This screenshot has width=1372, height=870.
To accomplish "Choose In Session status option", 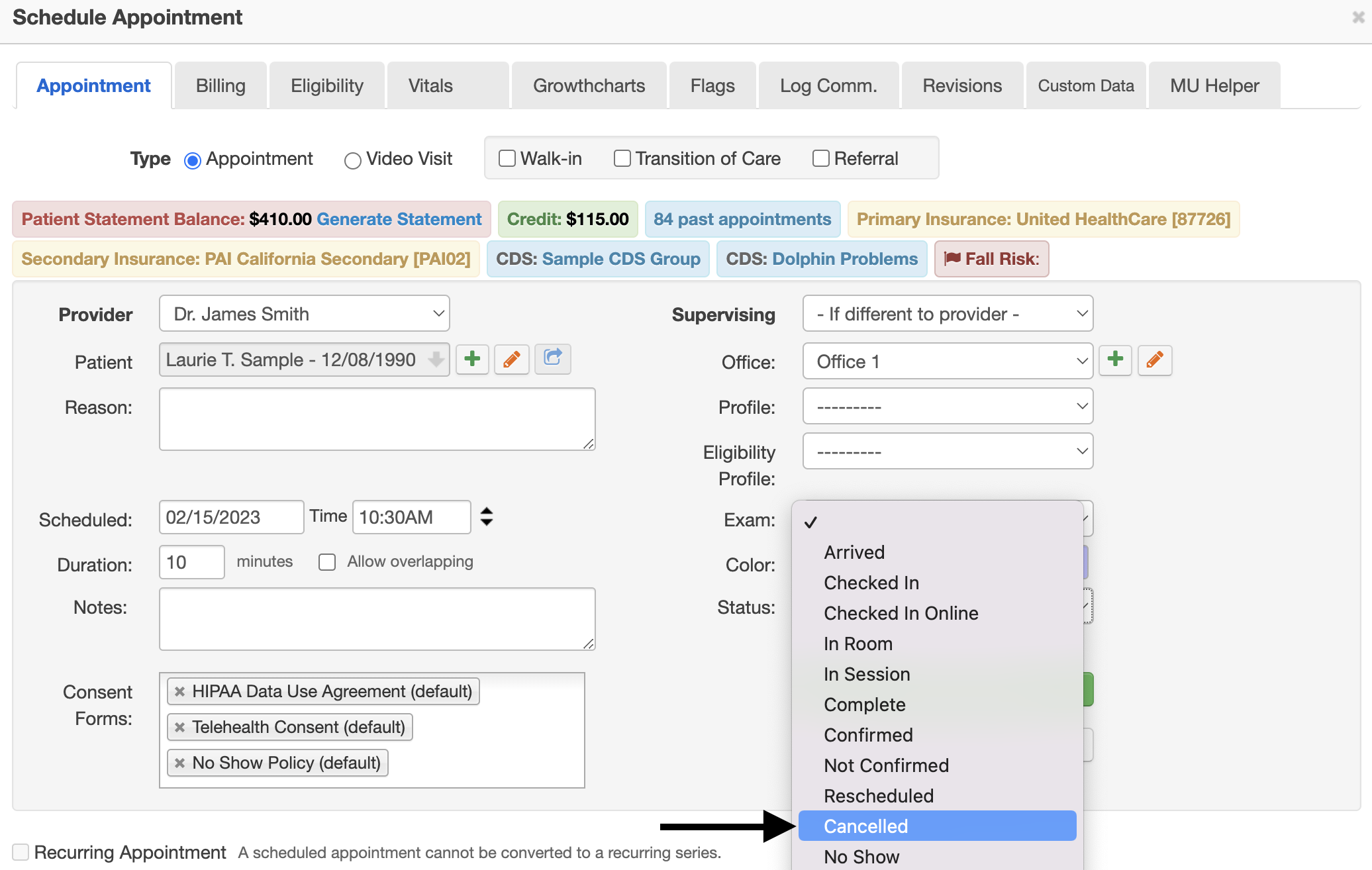I will click(x=938, y=674).
